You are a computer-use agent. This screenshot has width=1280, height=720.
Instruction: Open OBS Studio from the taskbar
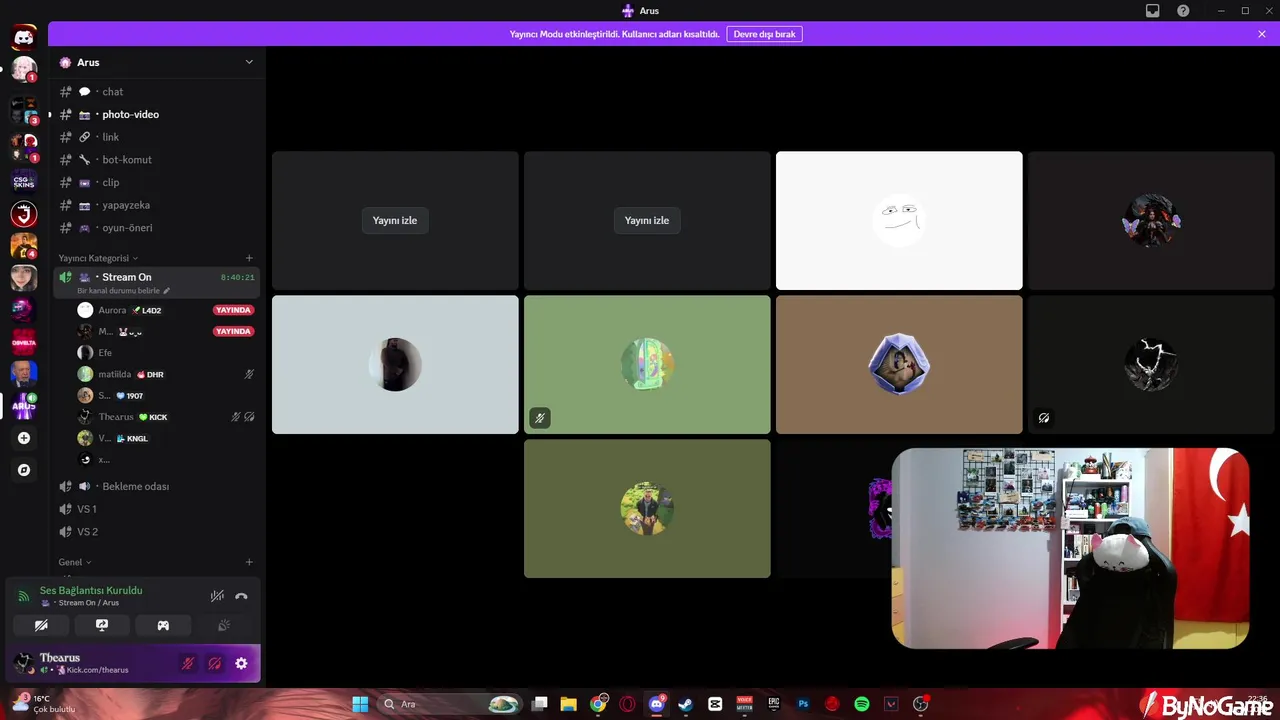pos(921,704)
